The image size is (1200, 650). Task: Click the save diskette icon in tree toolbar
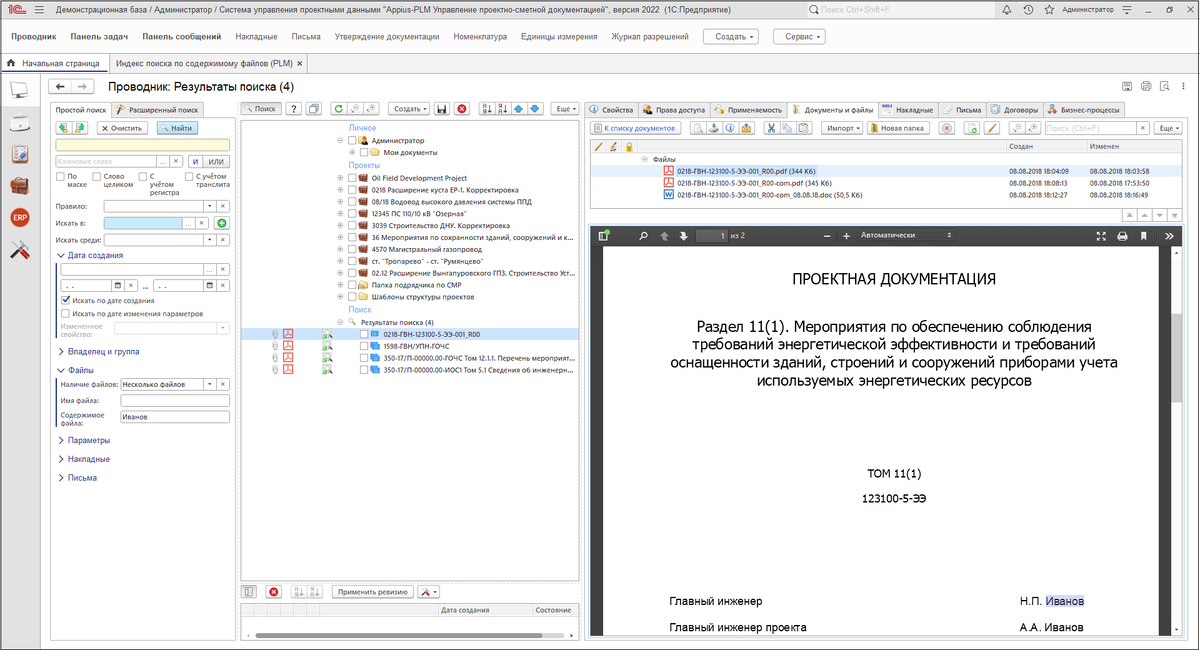442,108
